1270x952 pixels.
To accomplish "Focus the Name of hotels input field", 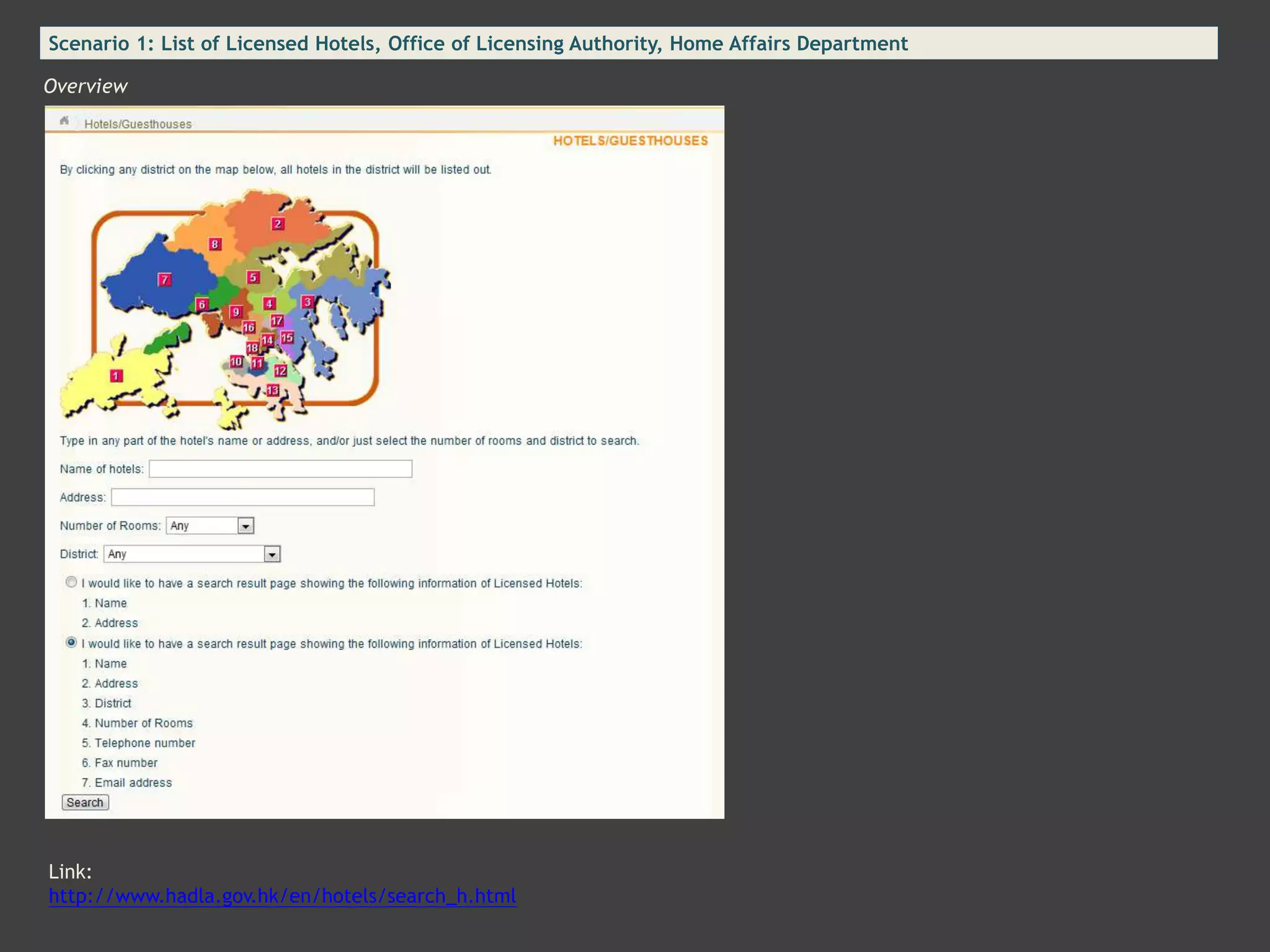I will point(280,469).
